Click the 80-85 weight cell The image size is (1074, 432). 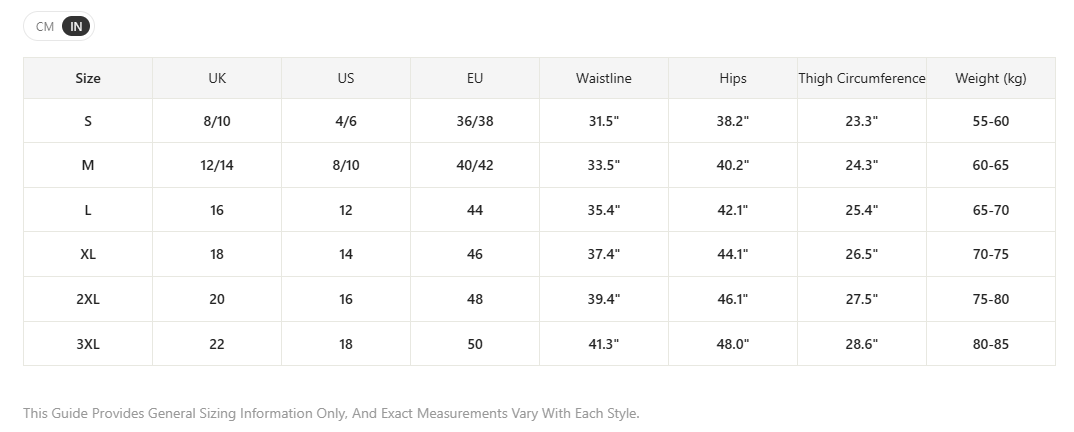[x=990, y=344]
